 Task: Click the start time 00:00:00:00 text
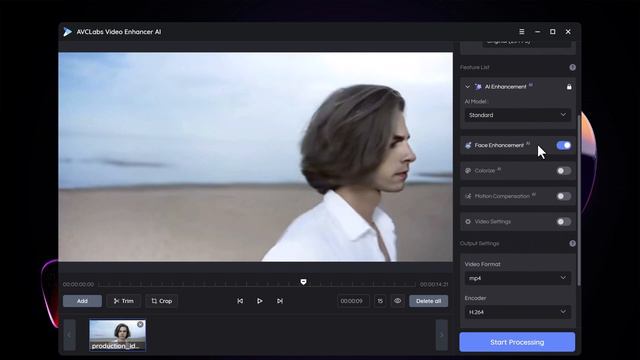coord(78,284)
